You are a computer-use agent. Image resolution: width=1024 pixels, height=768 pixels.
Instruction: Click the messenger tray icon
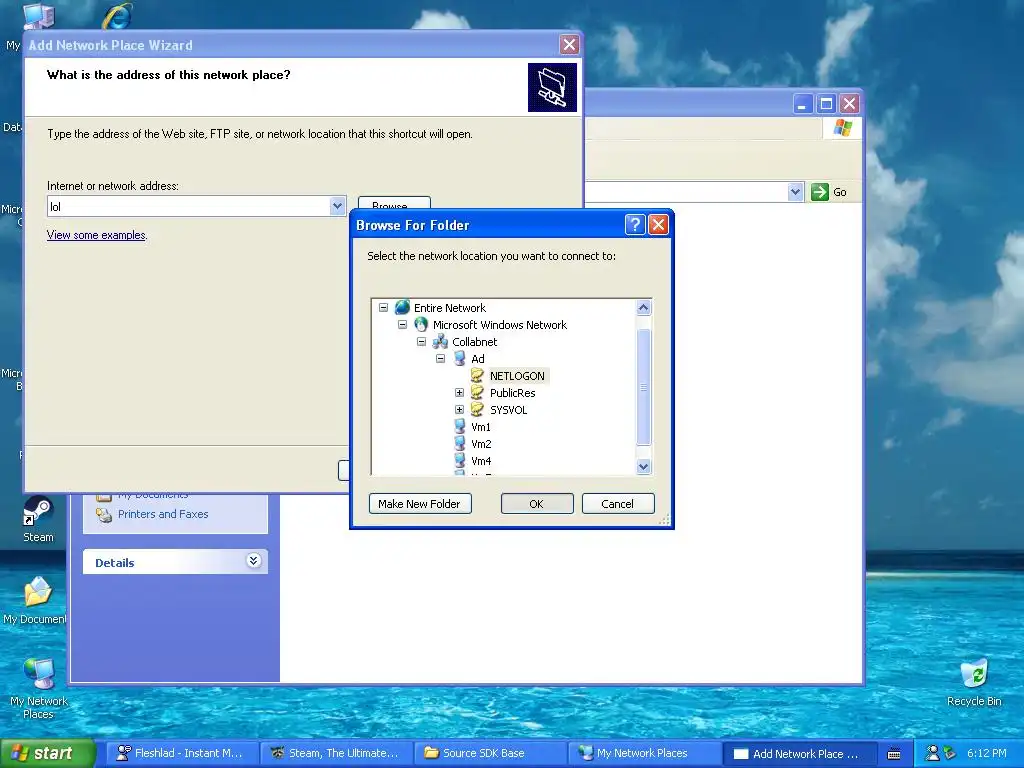(x=933, y=753)
